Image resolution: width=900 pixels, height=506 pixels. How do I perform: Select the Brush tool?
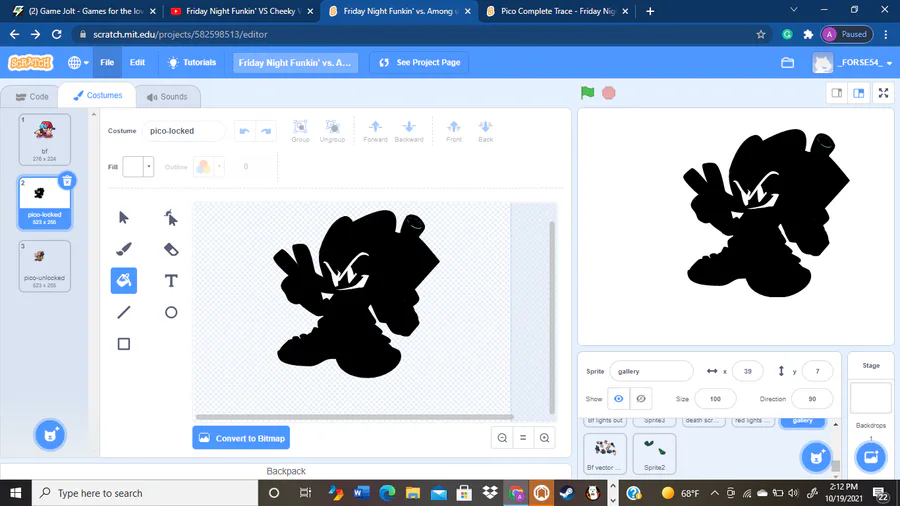123,249
